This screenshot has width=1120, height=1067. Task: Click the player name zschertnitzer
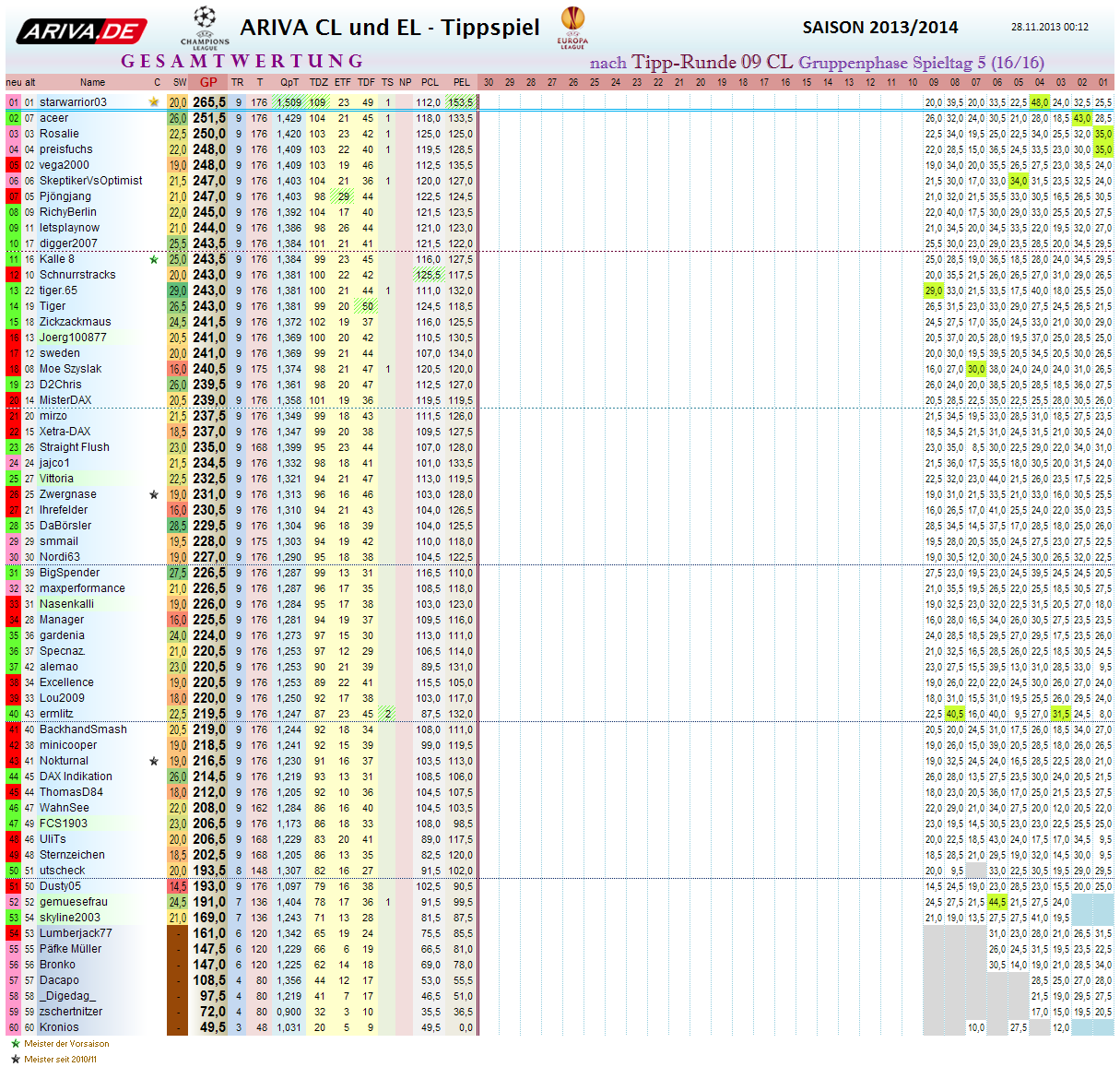point(71,1012)
